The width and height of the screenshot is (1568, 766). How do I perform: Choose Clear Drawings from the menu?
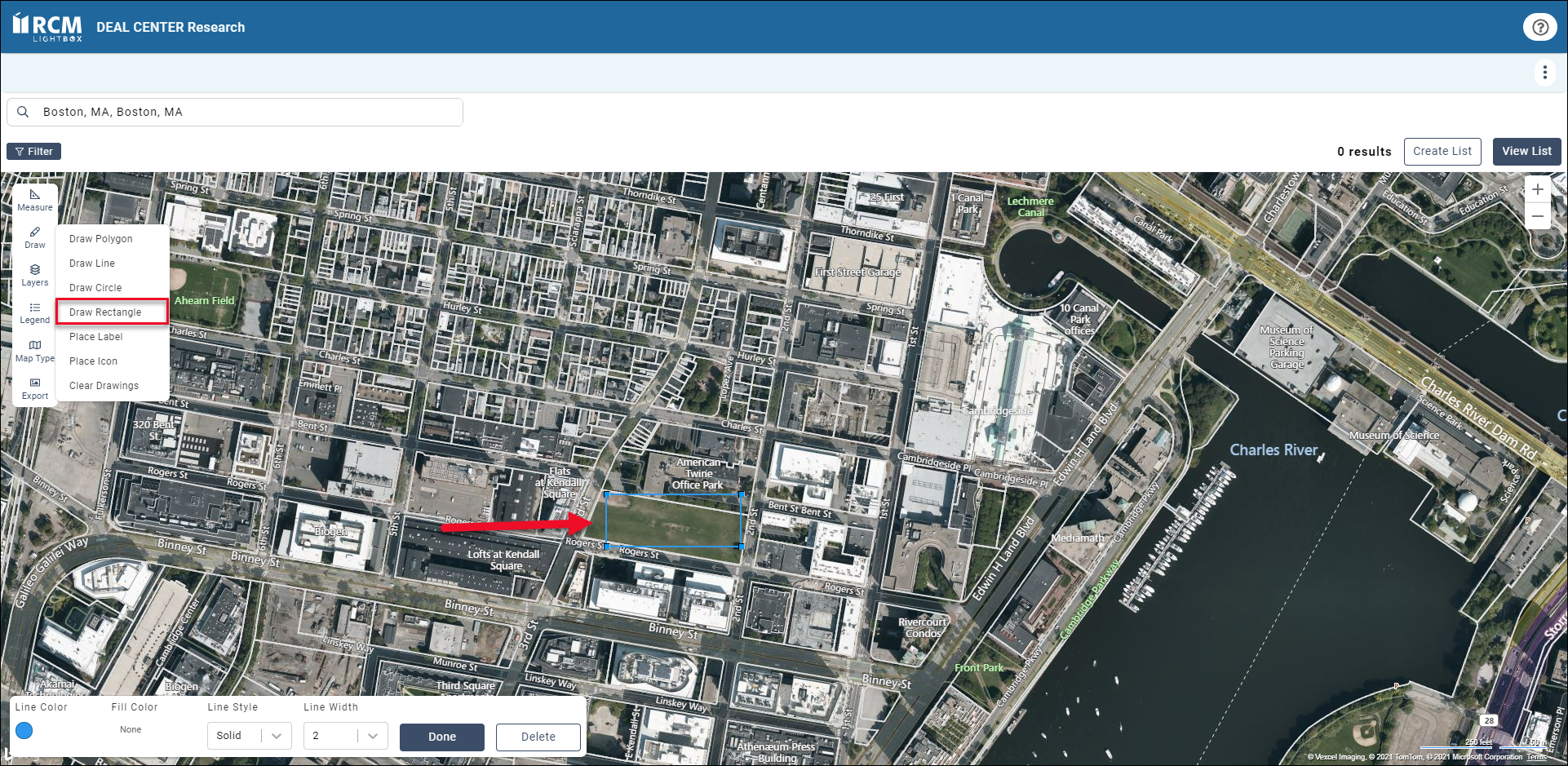tap(104, 386)
